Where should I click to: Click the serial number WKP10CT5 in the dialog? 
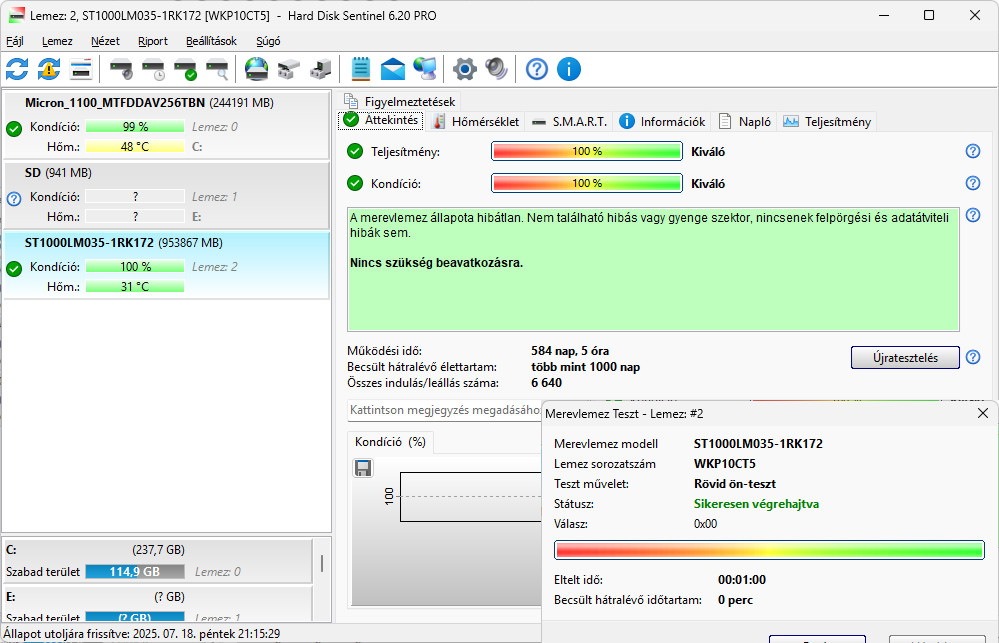pyautogui.click(x=724, y=464)
